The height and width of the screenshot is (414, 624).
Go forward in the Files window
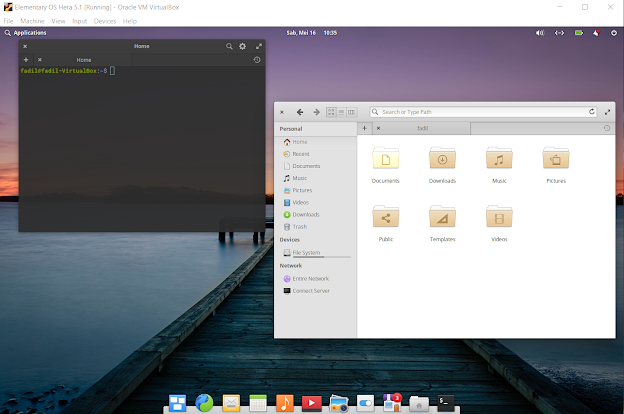click(x=316, y=112)
